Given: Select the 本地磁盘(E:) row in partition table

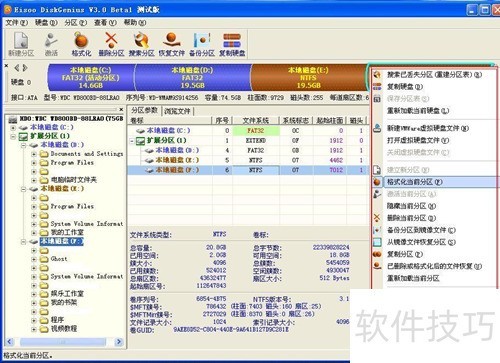Looking at the screenshot, I should pos(248,160).
